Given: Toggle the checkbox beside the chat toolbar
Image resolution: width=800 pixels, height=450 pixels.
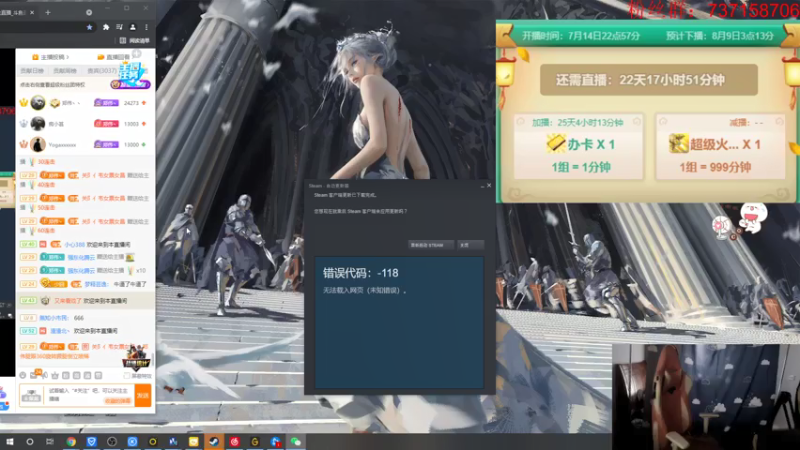Looking at the screenshot, I should point(127,376).
